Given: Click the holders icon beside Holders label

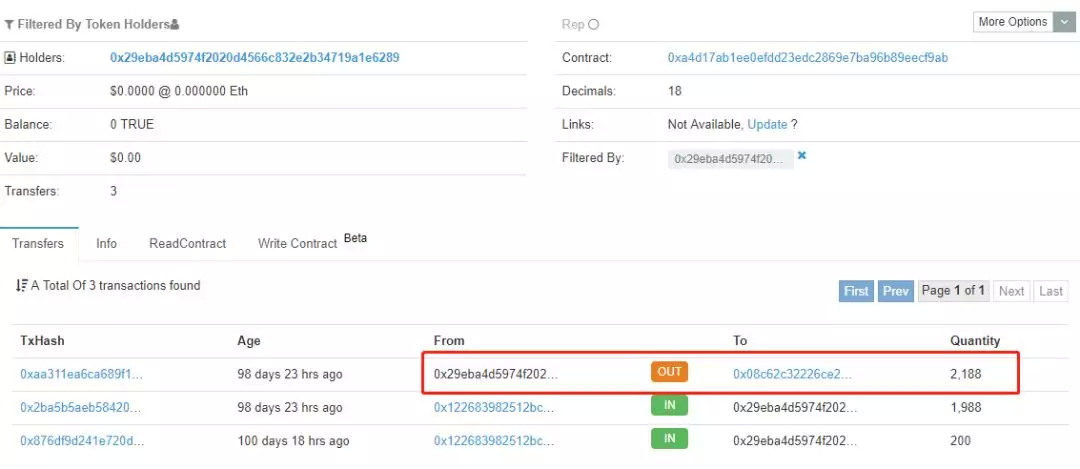Looking at the screenshot, I should pos(10,58).
